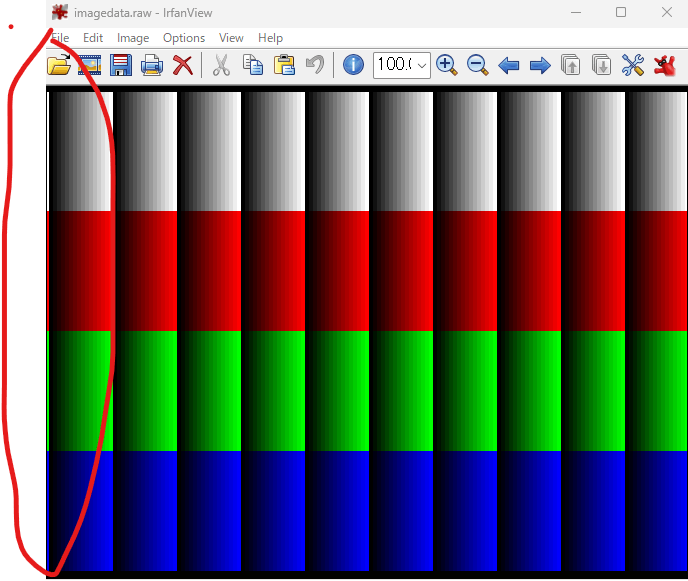This screenshot has height=581, width=688.
Task: Print the image using the printer icon
Action: (x=152, y=66)
